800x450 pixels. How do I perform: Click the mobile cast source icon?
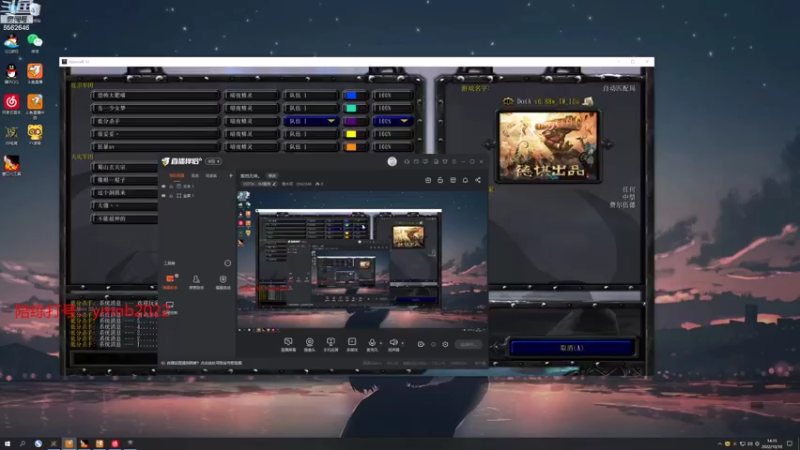pos(331,342)
